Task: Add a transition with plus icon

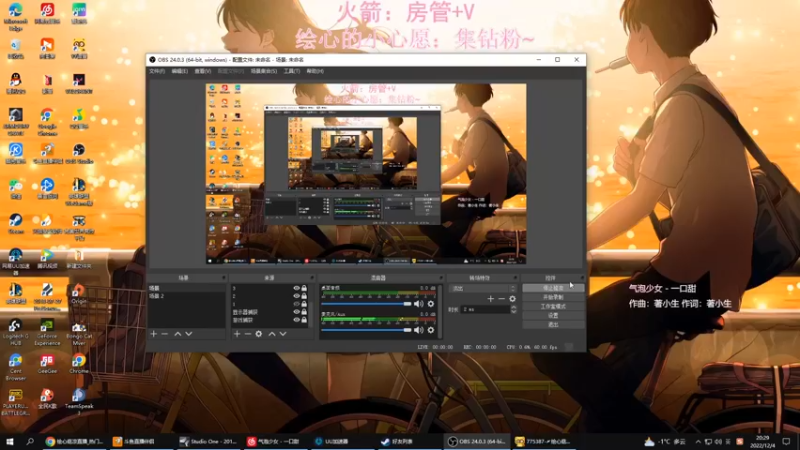Action: (490, 299)
